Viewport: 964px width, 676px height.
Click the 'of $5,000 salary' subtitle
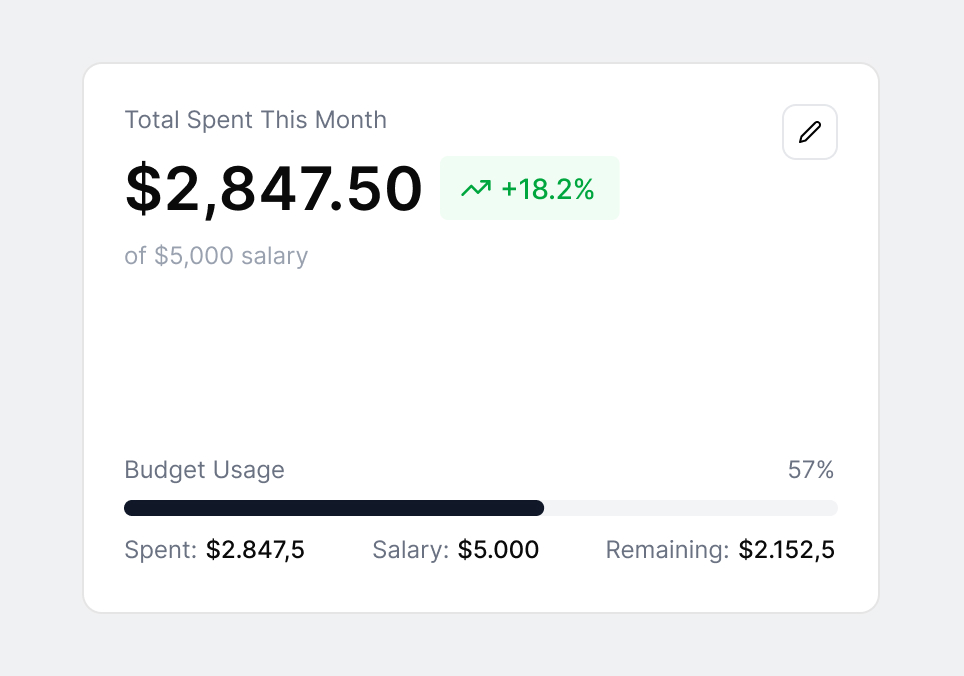[x=216, y=256]
